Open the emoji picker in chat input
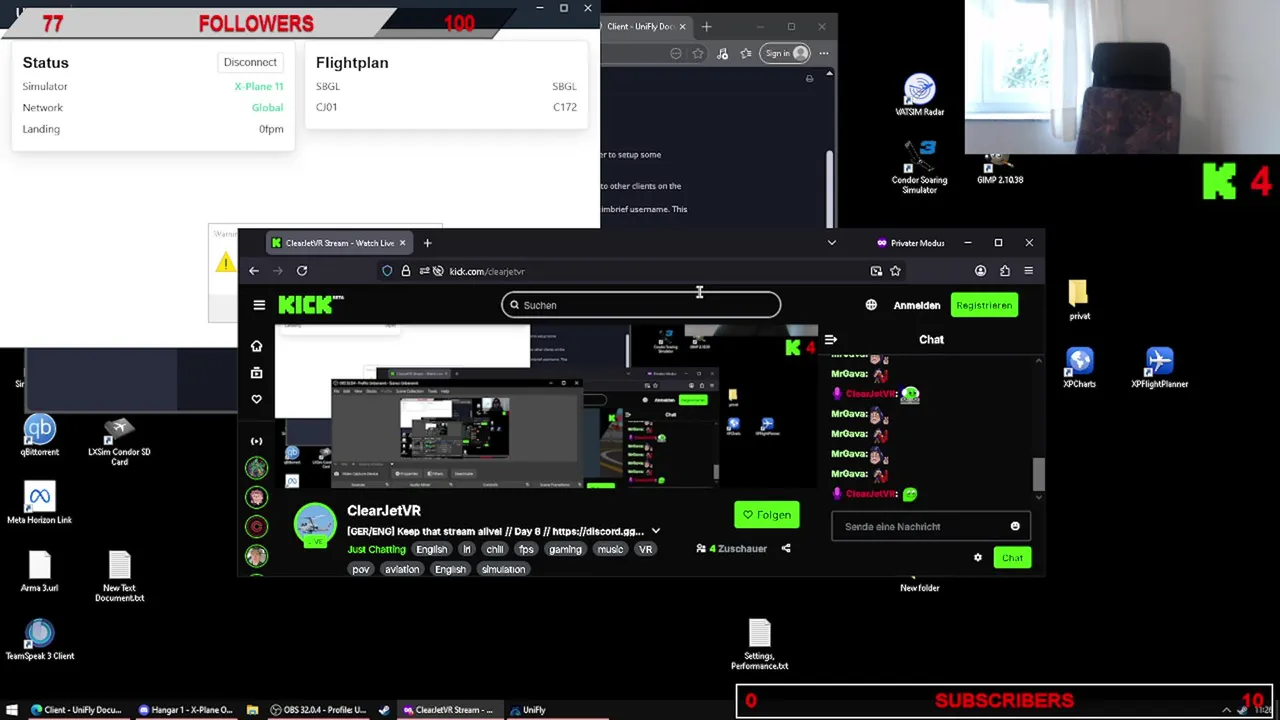The width and height of the screenshot is (1280, 720). pyautogui.click(x=1015, y=526)
